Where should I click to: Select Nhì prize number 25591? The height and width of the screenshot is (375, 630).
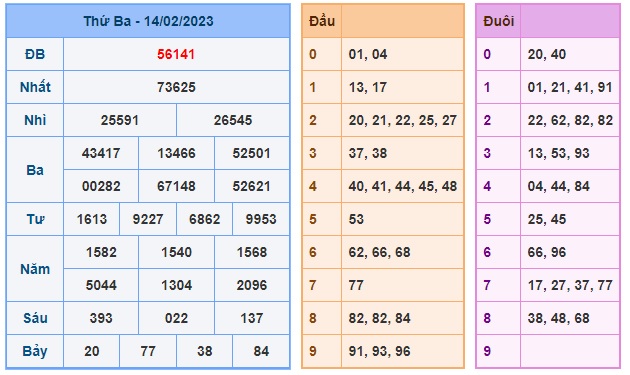point(120,120)
